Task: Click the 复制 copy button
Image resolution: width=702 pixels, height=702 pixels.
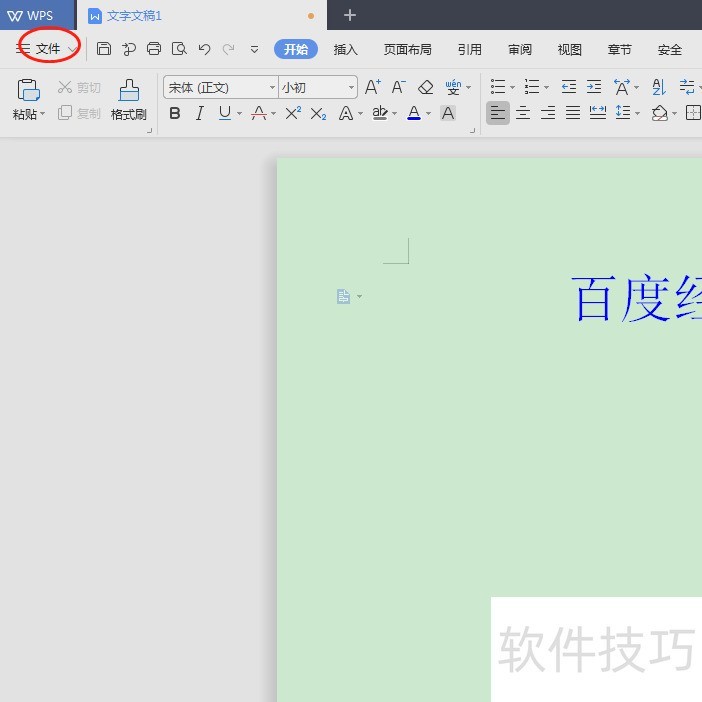Action: tap(79, 113)
